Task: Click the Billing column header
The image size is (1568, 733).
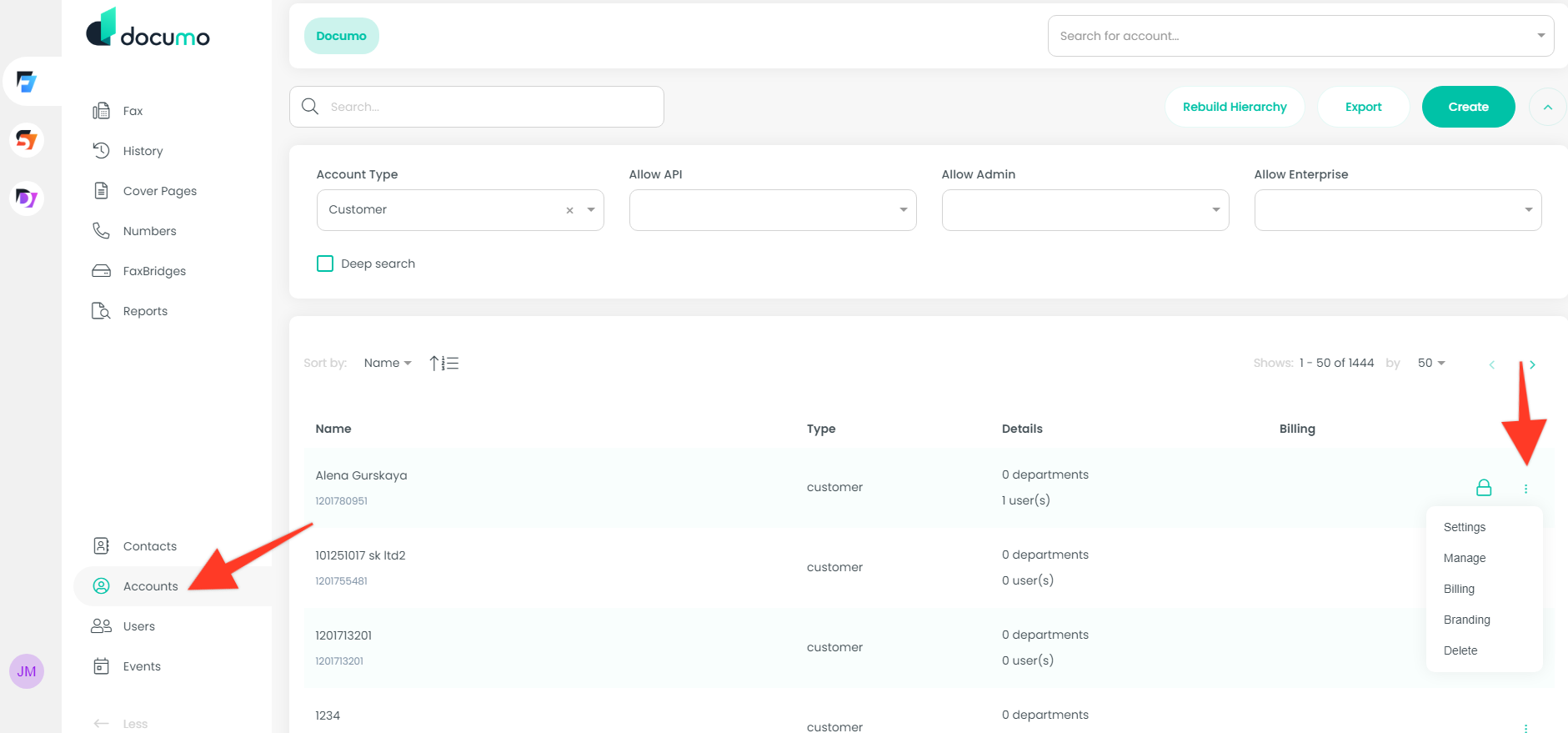Action: pos(1297,429)
